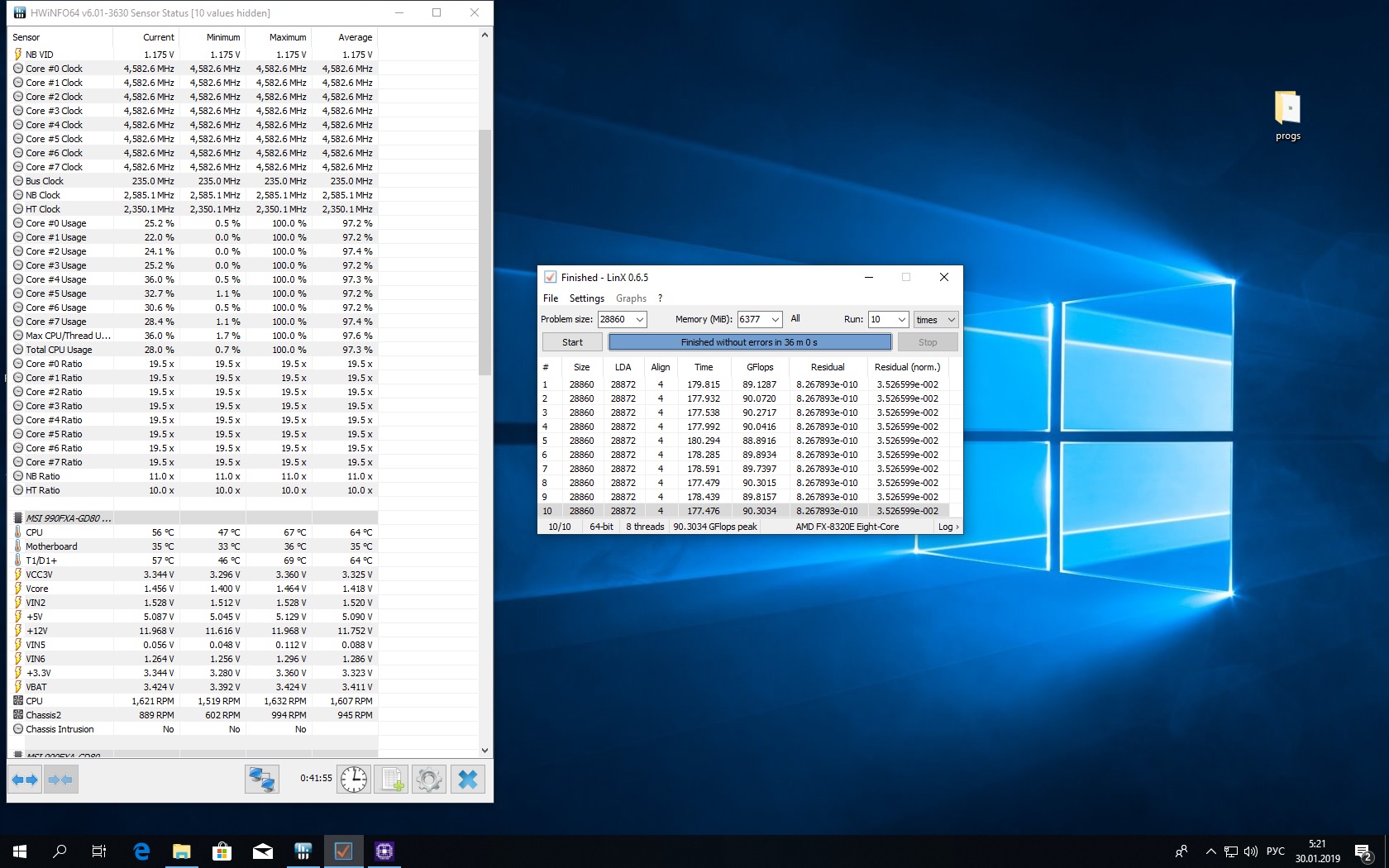Click the finished progress bar in LinX

coord(749,342)
